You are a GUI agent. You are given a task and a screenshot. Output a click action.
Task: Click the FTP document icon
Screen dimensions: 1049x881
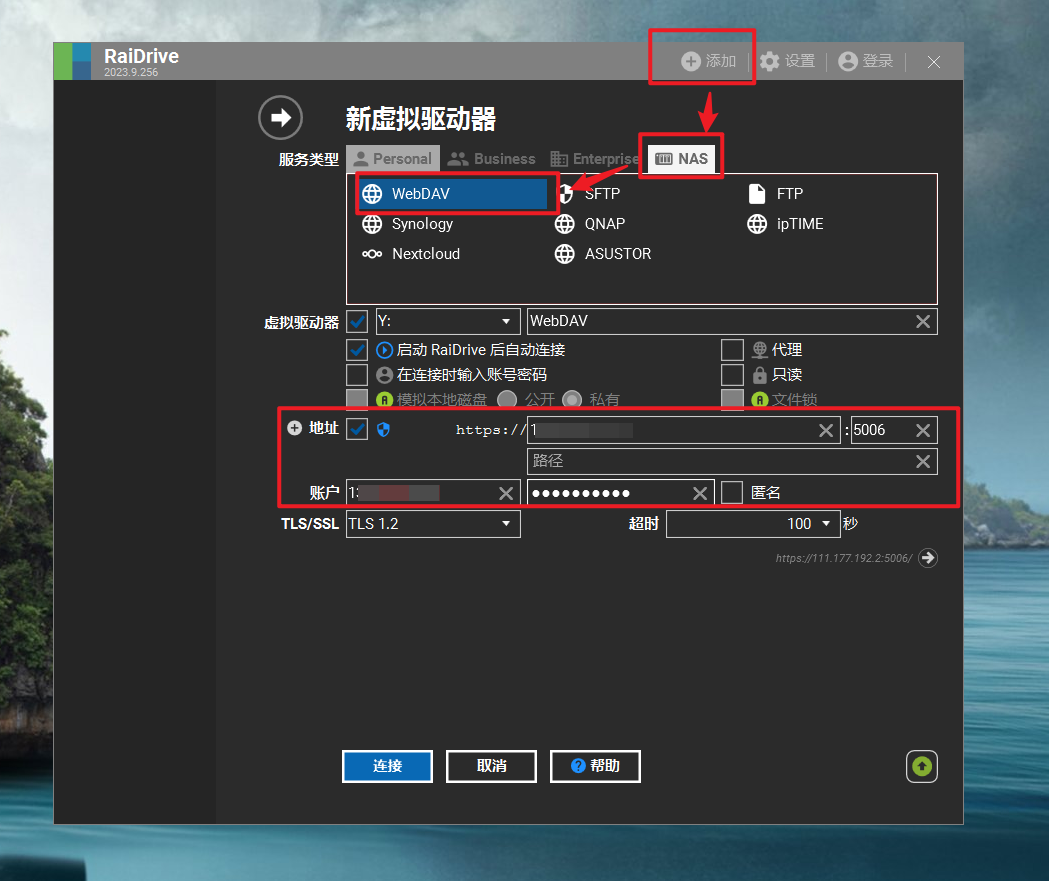[757, 194]
